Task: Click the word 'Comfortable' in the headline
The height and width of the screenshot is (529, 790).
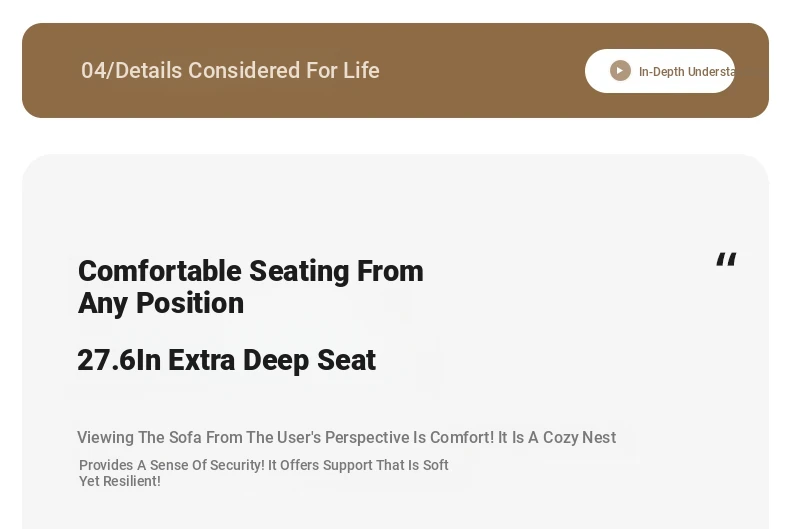Action: coord(160,271)
